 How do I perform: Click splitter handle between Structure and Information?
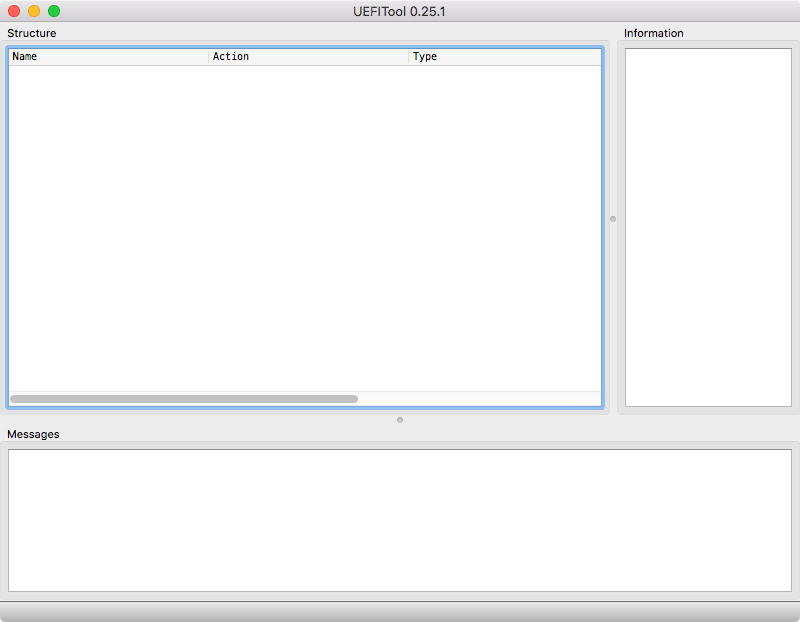point(613,219)
